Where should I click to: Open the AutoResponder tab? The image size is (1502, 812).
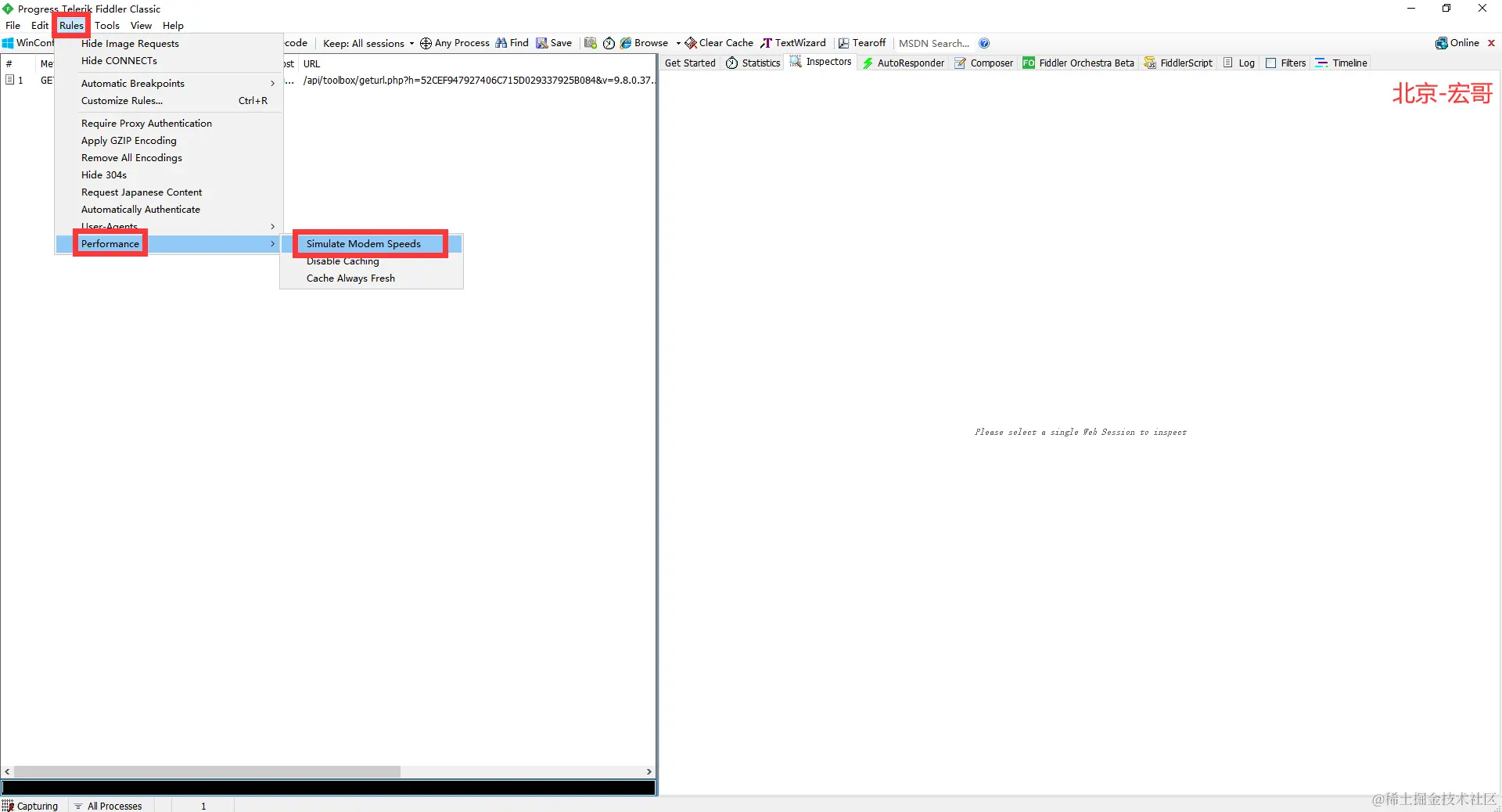coord(903,63)
